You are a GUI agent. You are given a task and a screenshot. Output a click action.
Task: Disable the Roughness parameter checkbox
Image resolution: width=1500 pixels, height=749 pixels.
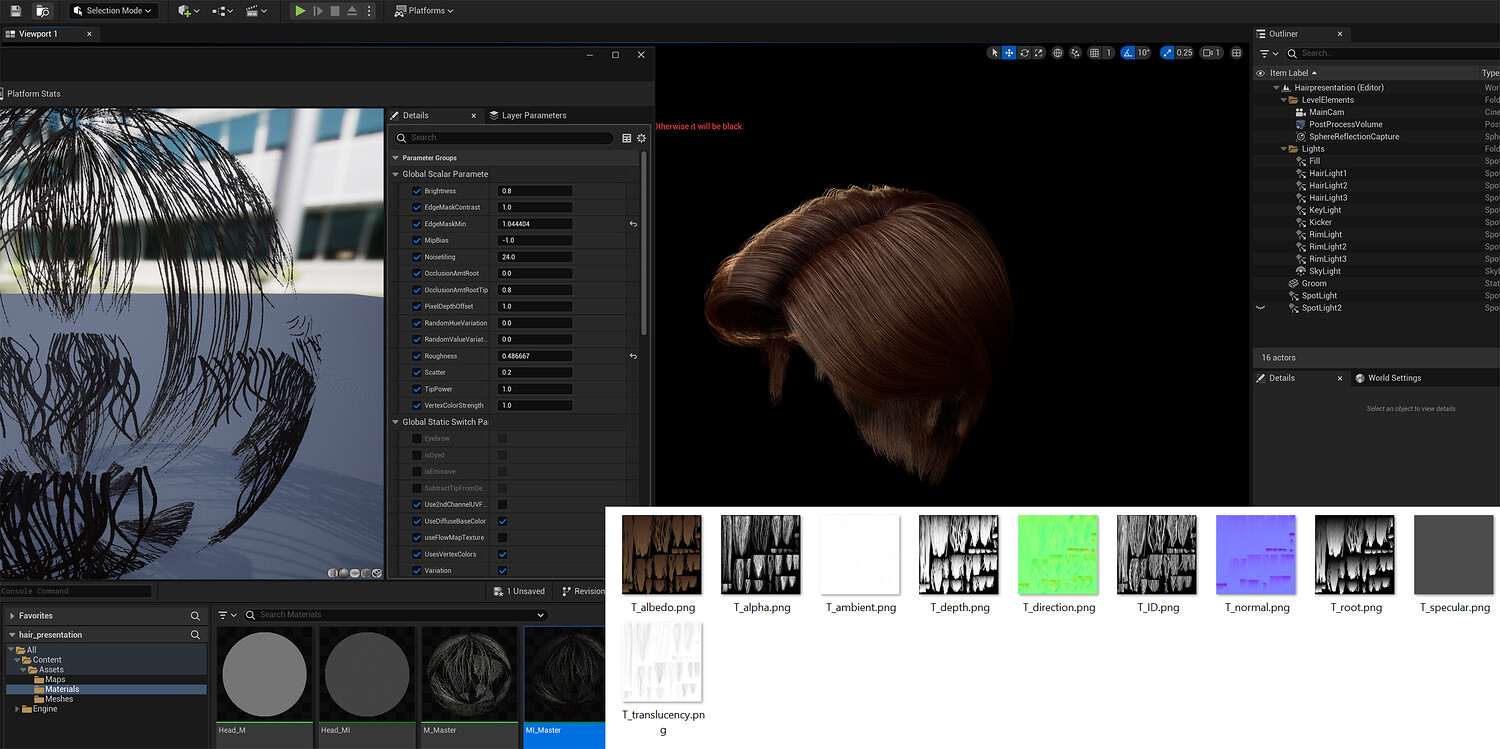pos(417,356)
